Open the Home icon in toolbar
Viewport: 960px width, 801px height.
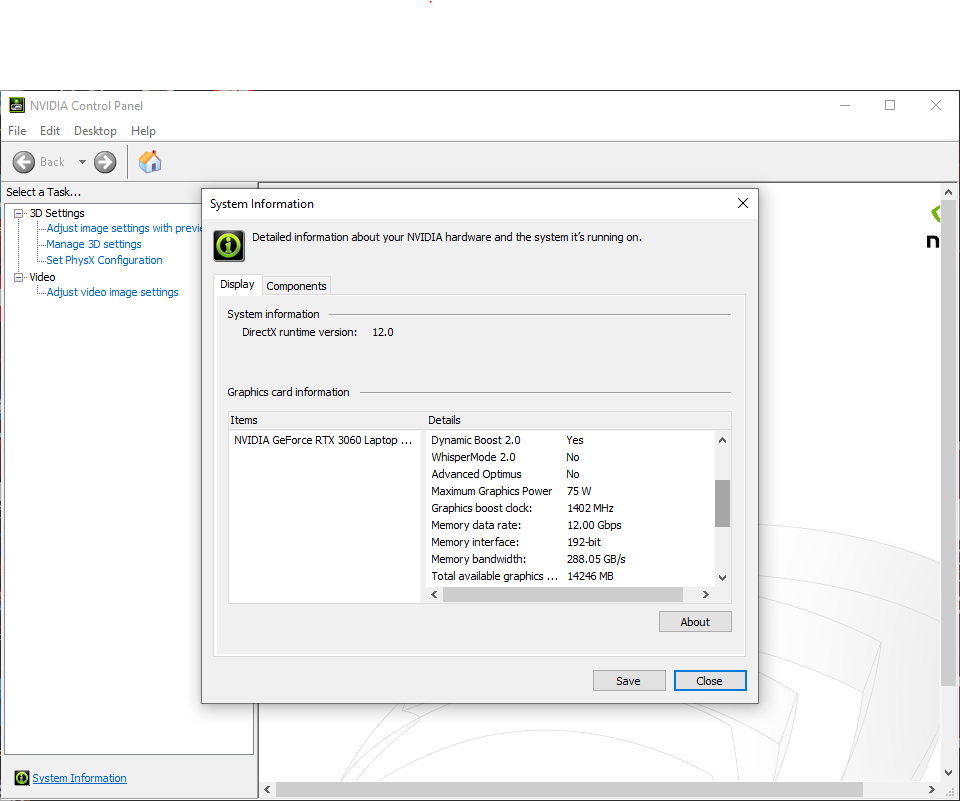tap(150, 162)
